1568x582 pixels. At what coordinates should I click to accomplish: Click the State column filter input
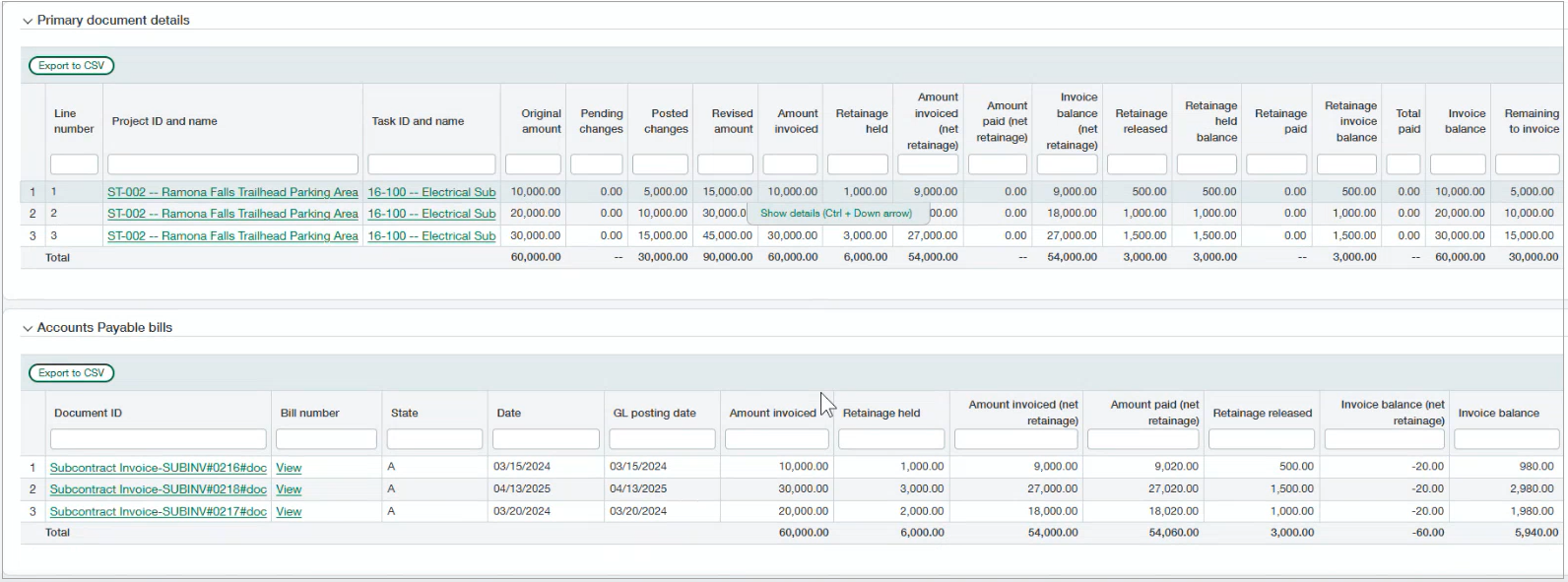(x=433, y=439)
